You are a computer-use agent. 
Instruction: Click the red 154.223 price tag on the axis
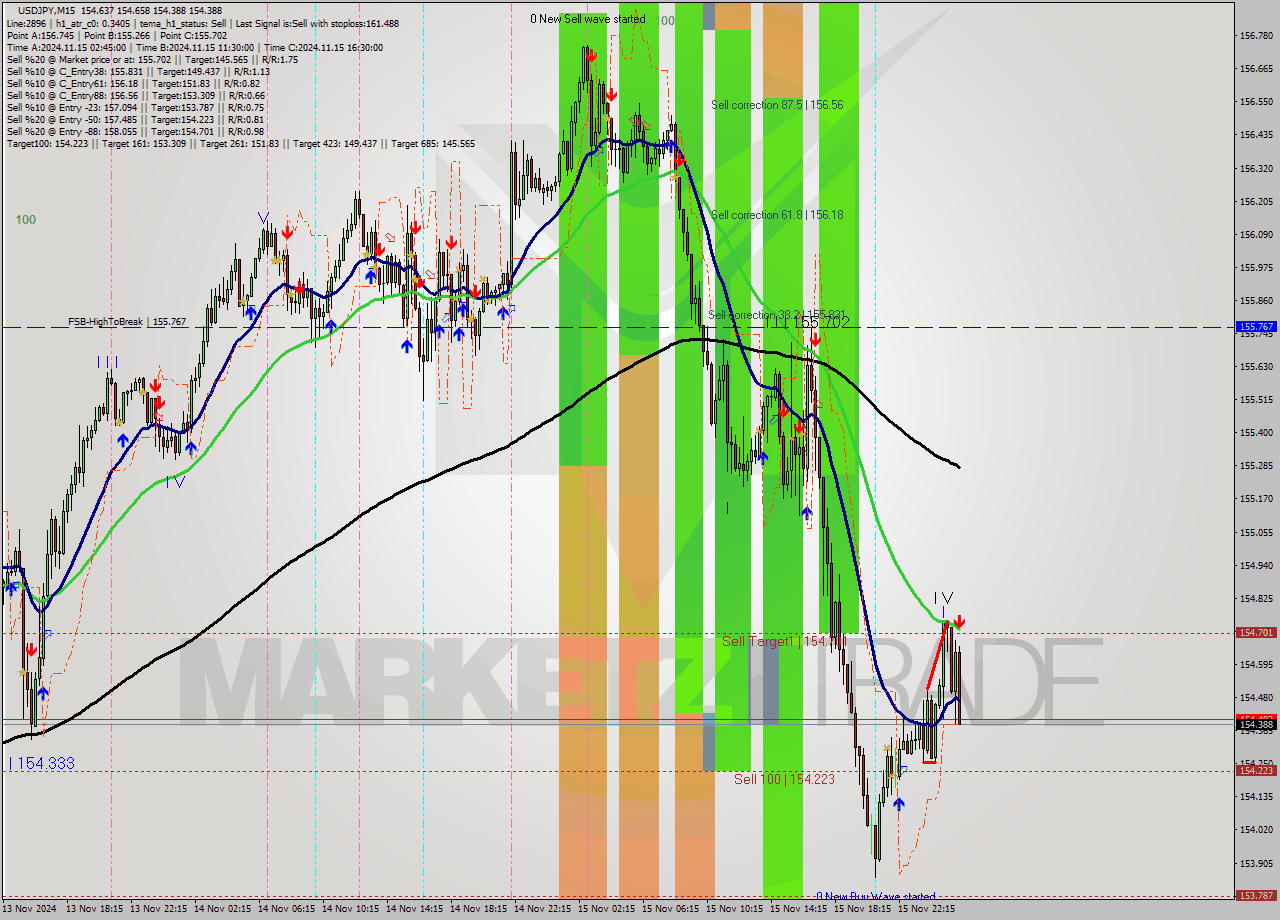(1256, 770)
